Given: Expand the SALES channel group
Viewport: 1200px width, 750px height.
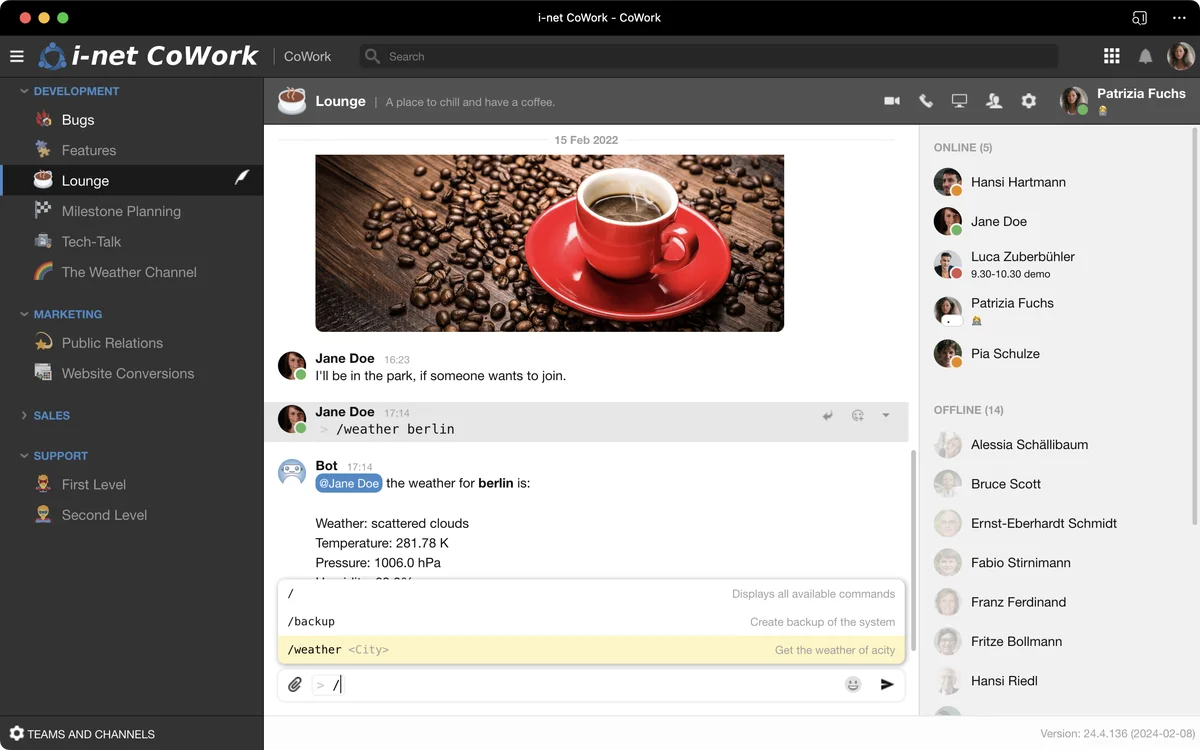Looking at the screenshot, I should [25, 416].
